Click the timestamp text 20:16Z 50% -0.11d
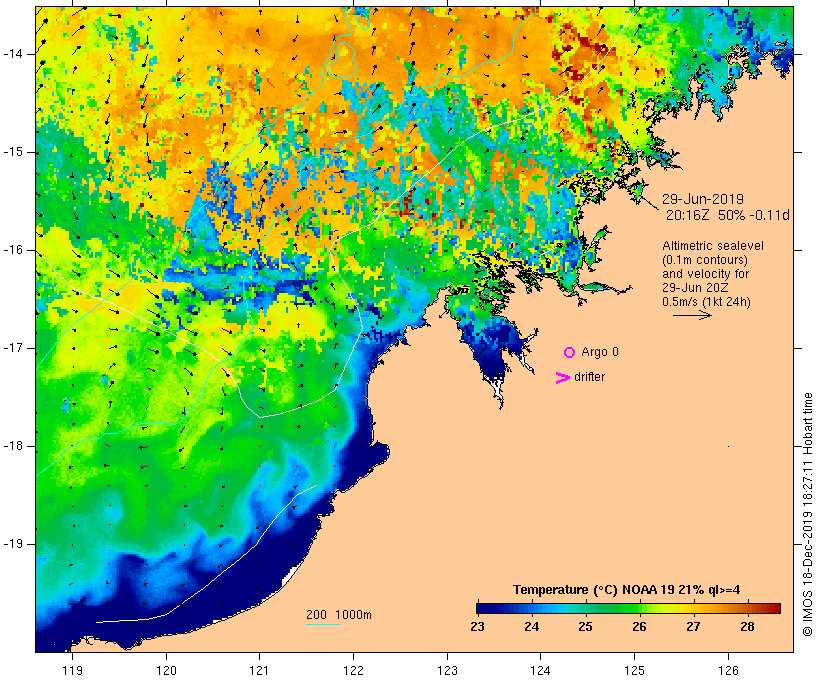Screen dimensions: 820x680 coord(727,215)
